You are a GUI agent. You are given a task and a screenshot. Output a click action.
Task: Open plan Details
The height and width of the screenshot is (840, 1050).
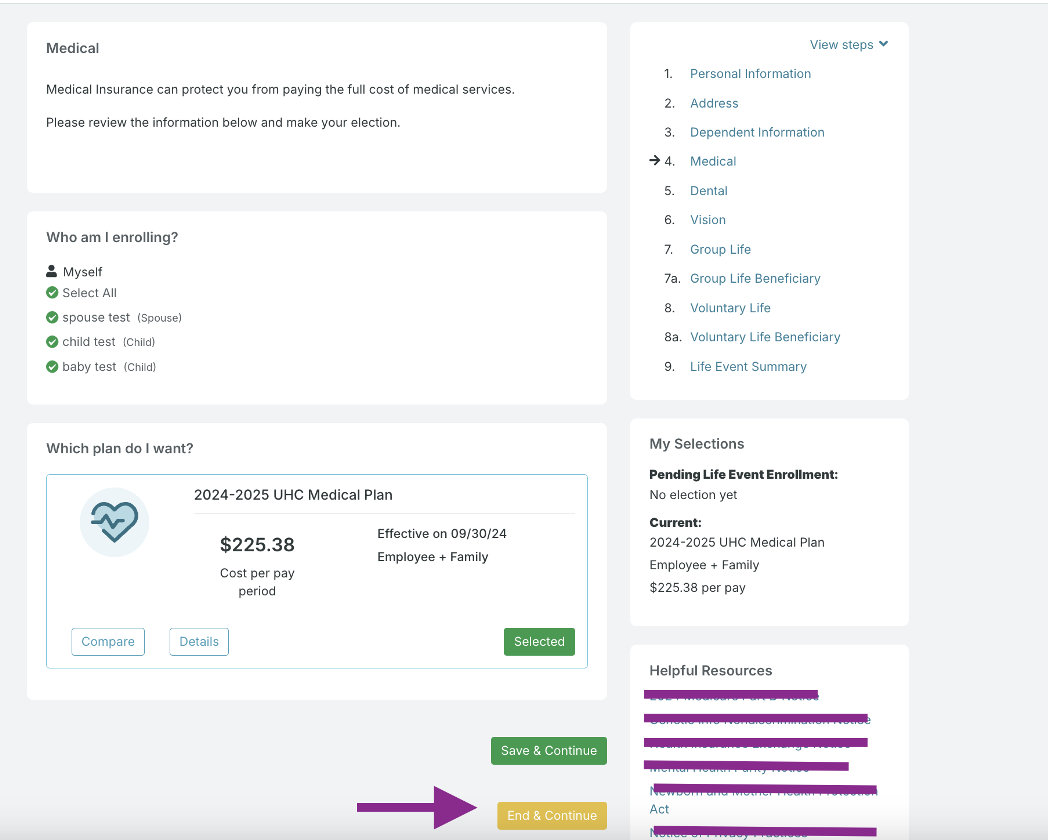coord(199,642)
